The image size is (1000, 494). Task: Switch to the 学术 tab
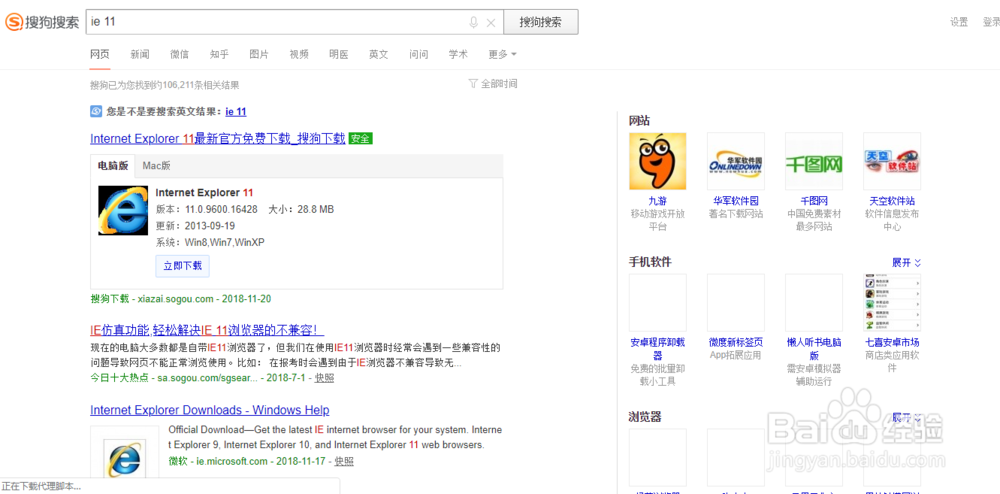[458, 54]
